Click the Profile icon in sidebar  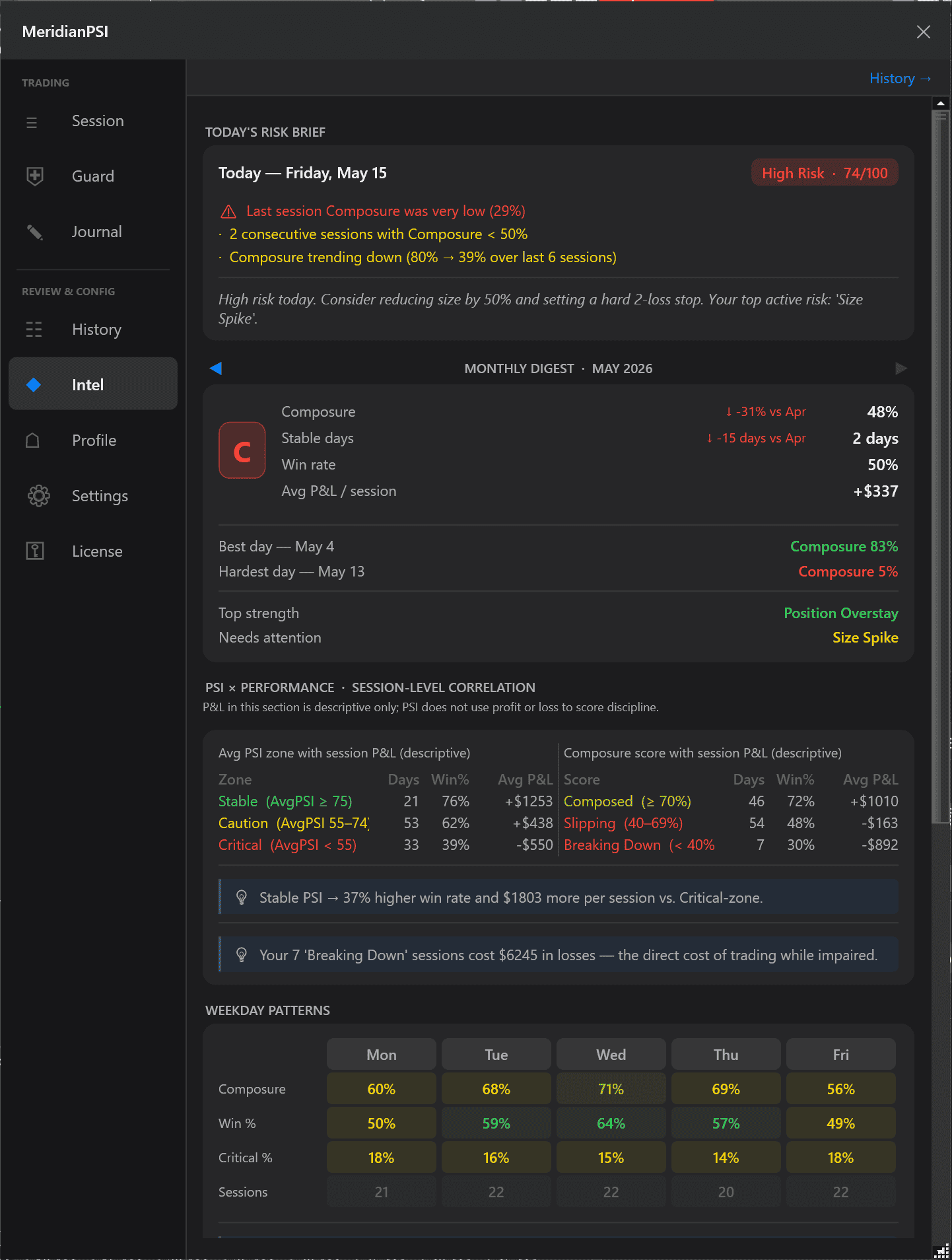coord(32,440)
